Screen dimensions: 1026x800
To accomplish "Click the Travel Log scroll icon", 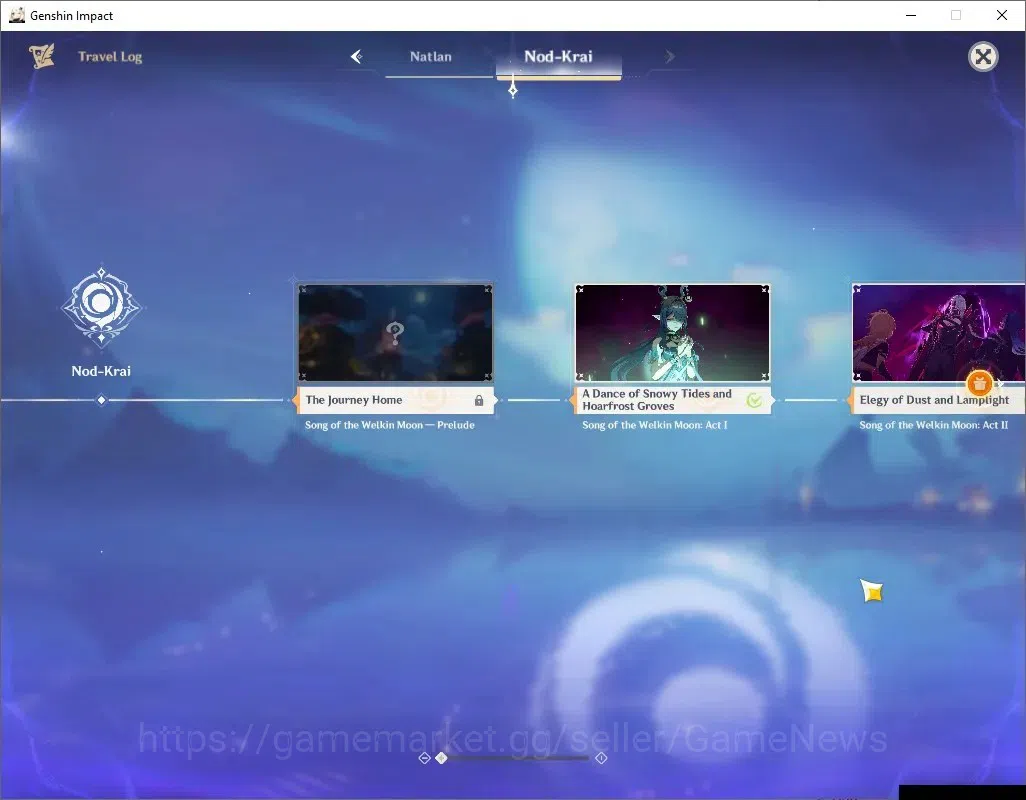I will pos(42,56).
